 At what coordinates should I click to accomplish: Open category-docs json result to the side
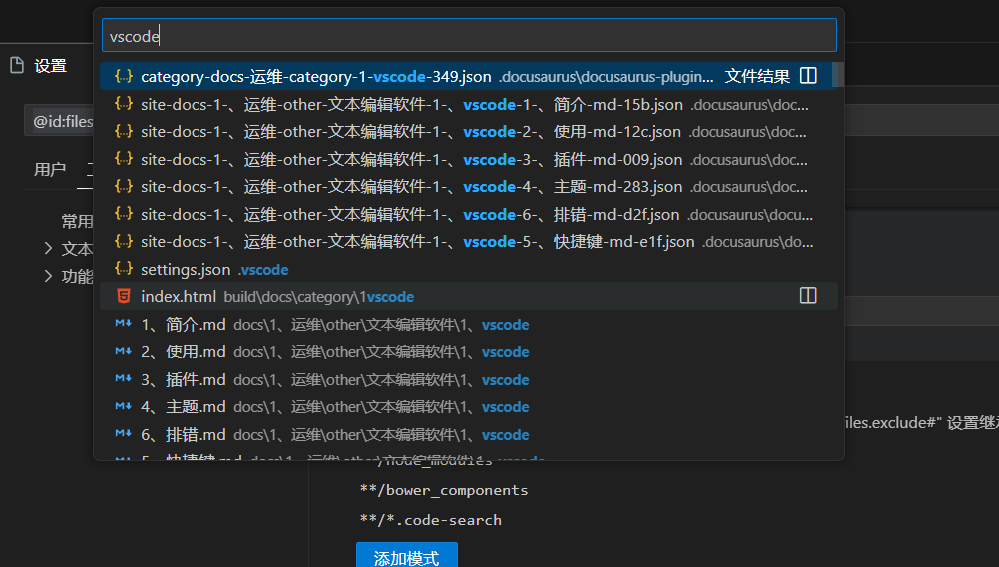[x=808, y=76]
